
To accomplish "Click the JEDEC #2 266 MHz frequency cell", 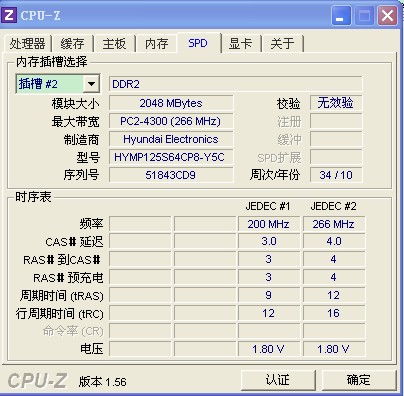I will point(334,224).
